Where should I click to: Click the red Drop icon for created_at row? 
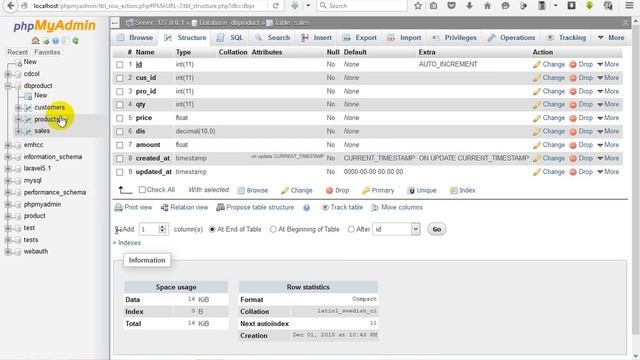click(x=573, y=159)
